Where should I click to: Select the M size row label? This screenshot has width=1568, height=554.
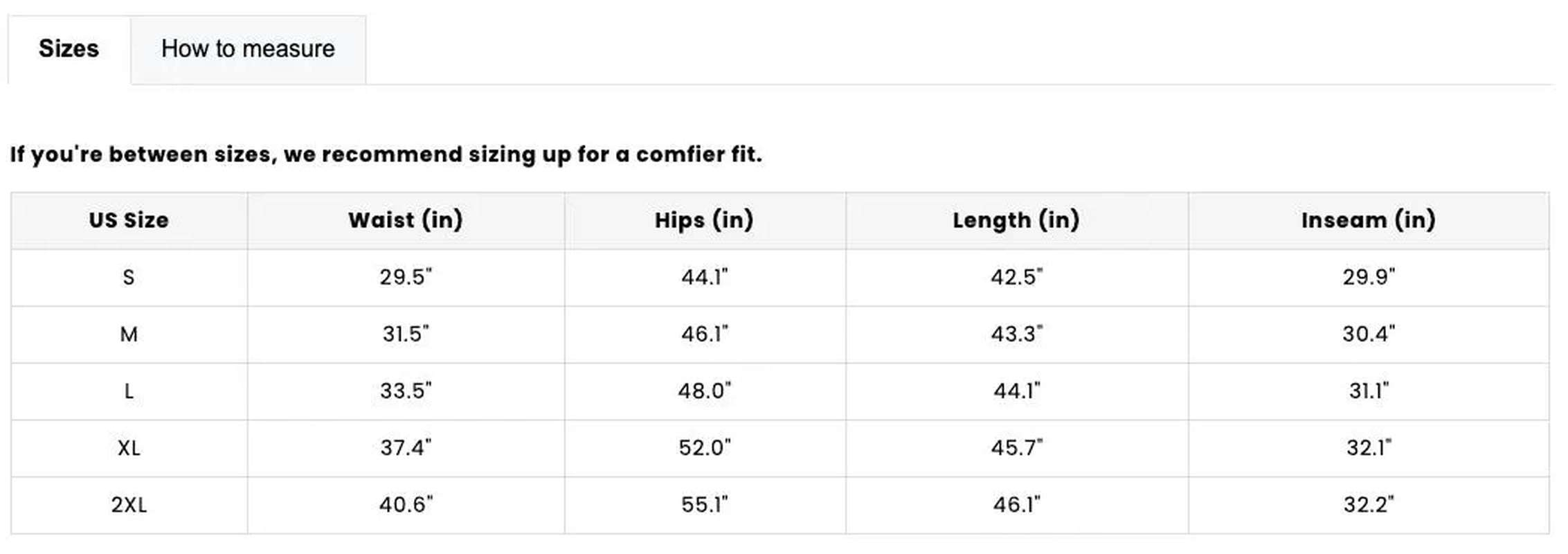click(x=129, y=334)
